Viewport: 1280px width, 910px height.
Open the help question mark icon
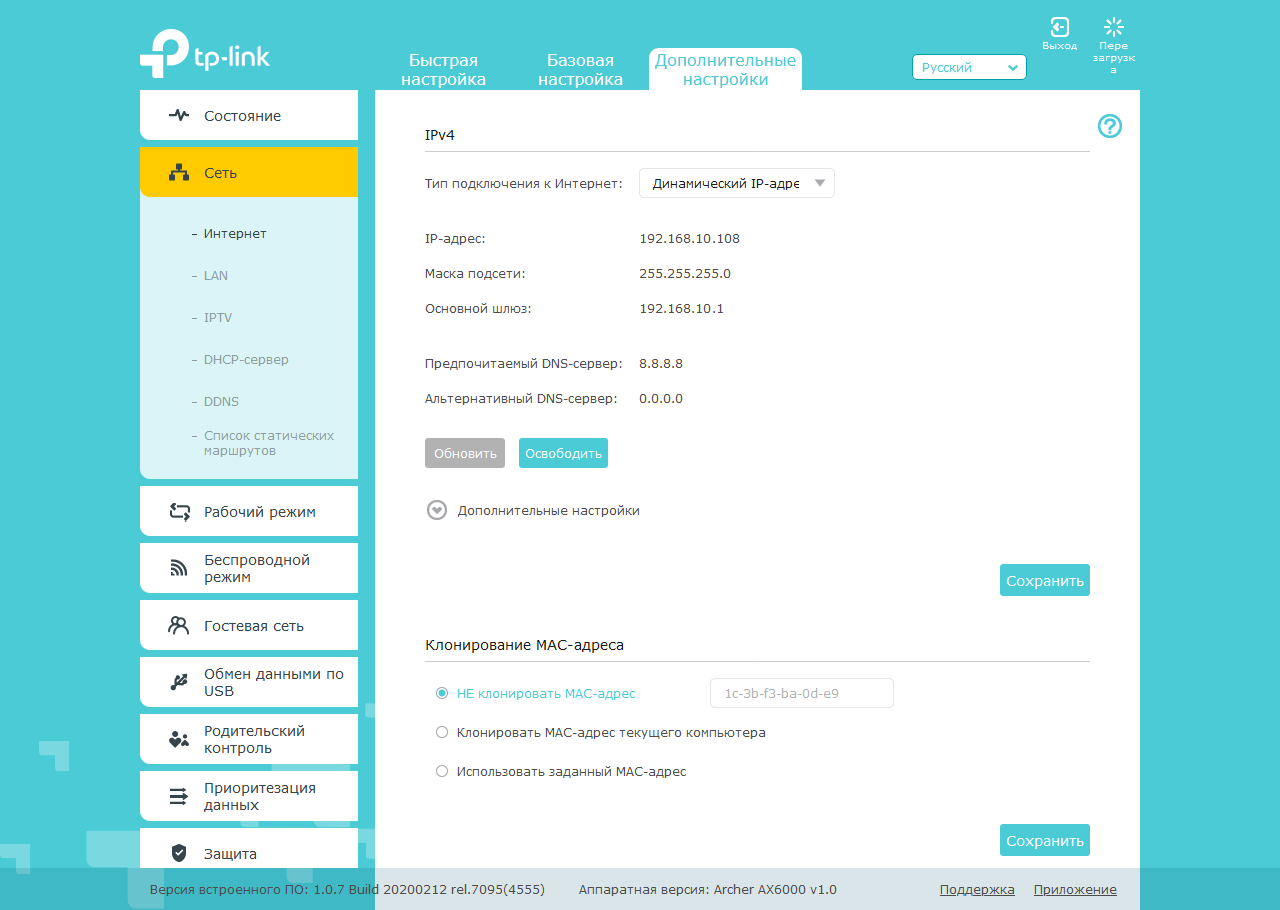[1110, 126]
